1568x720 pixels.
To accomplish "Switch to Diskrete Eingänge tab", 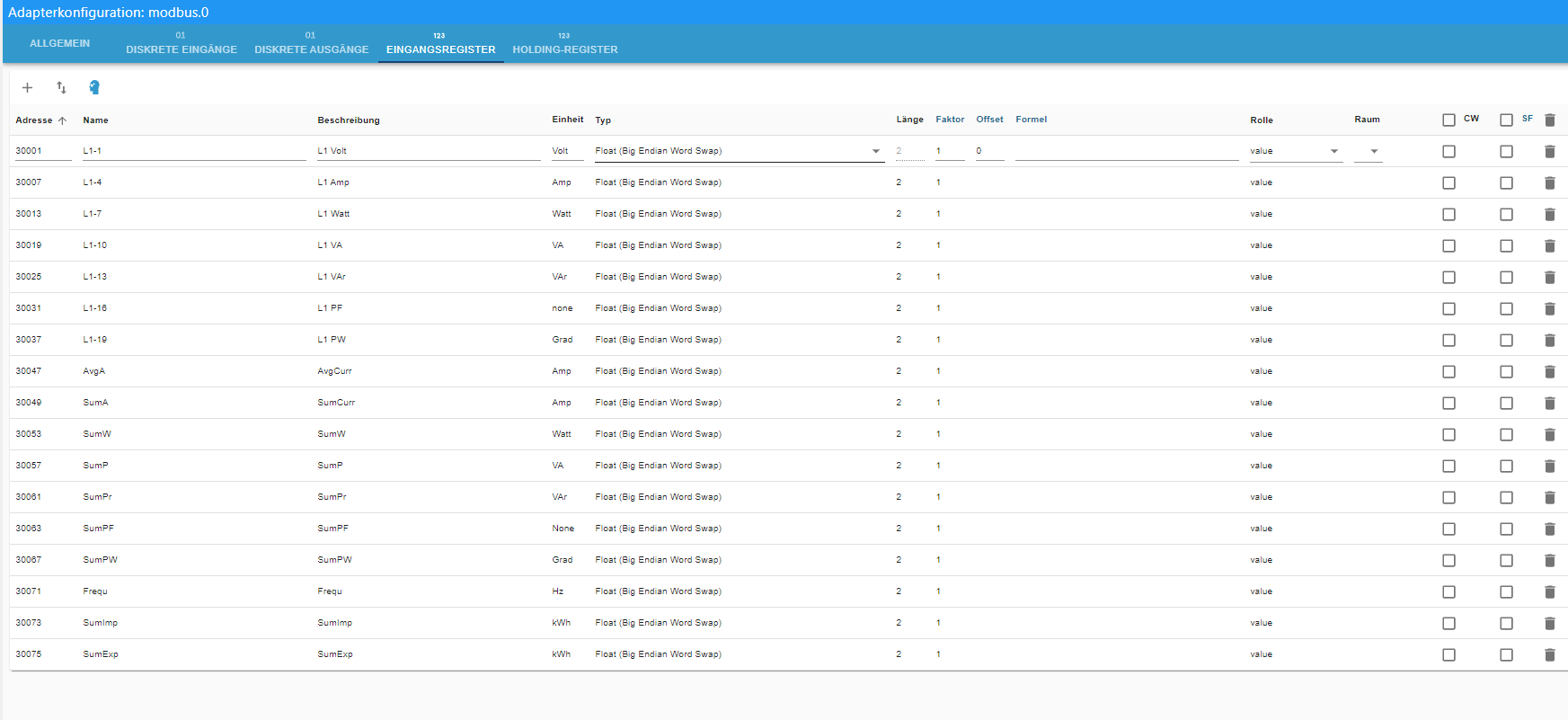I will (x=182, y=44).
